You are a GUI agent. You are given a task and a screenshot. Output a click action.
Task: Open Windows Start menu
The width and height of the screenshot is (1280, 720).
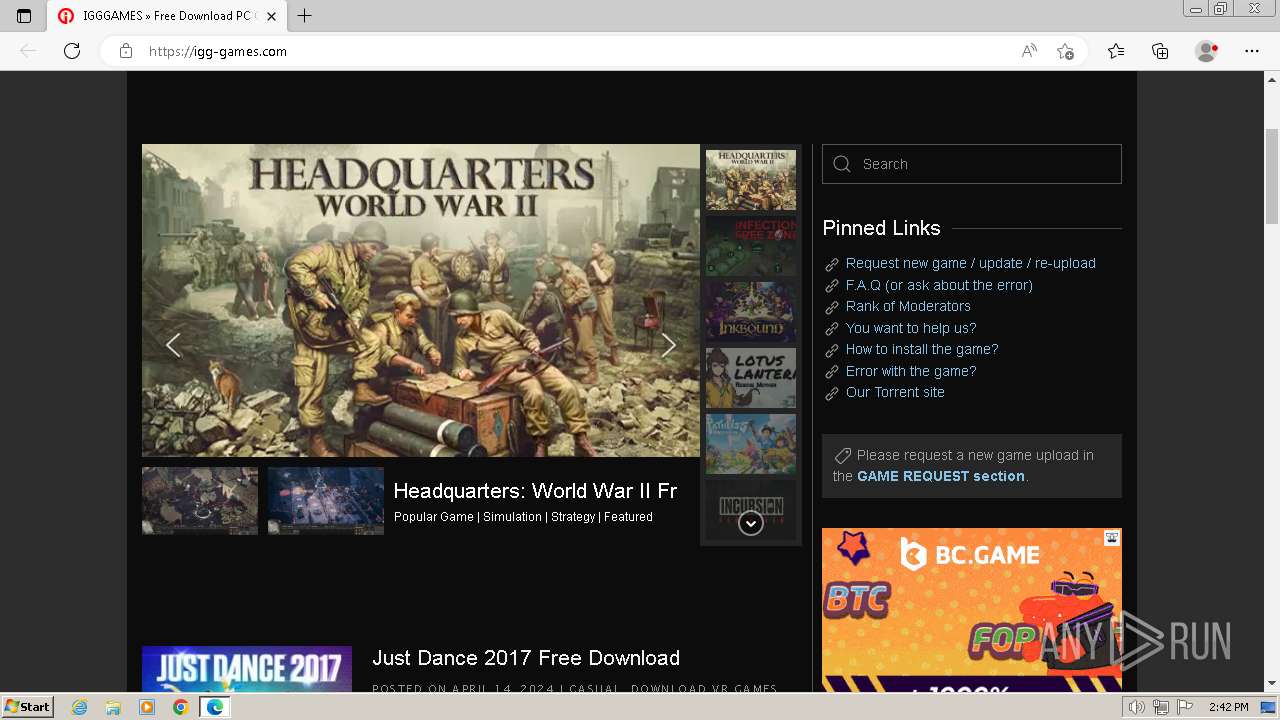tap(28, 706)
